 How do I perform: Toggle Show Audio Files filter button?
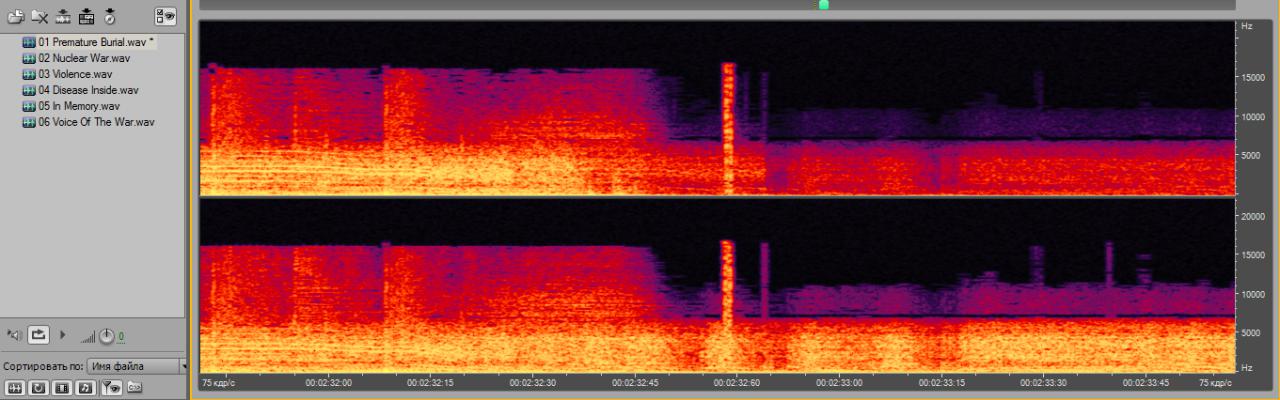pyautogui.click(x=15, y=387)
